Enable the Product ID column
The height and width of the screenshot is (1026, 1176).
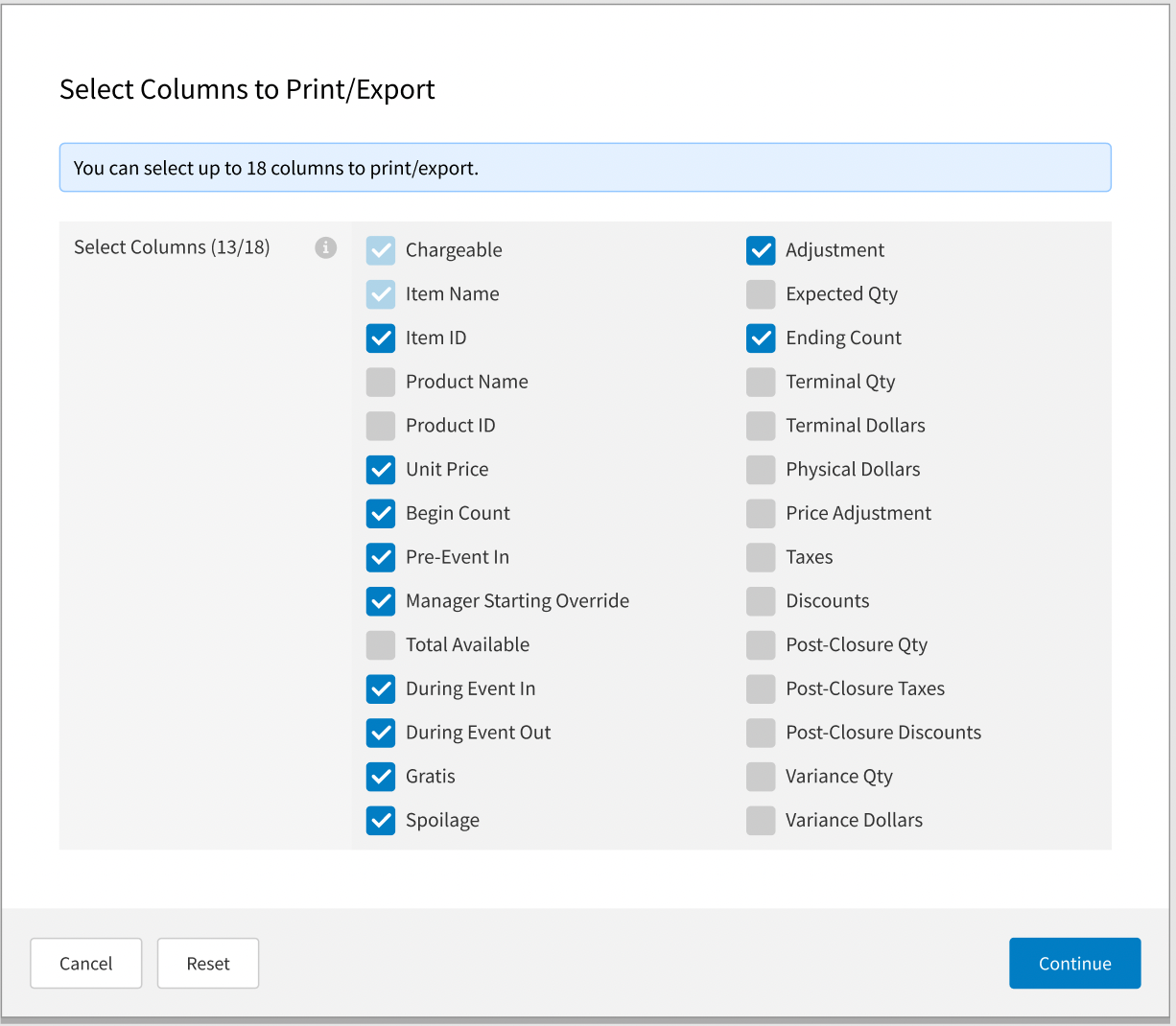click(x=381, y=426)
